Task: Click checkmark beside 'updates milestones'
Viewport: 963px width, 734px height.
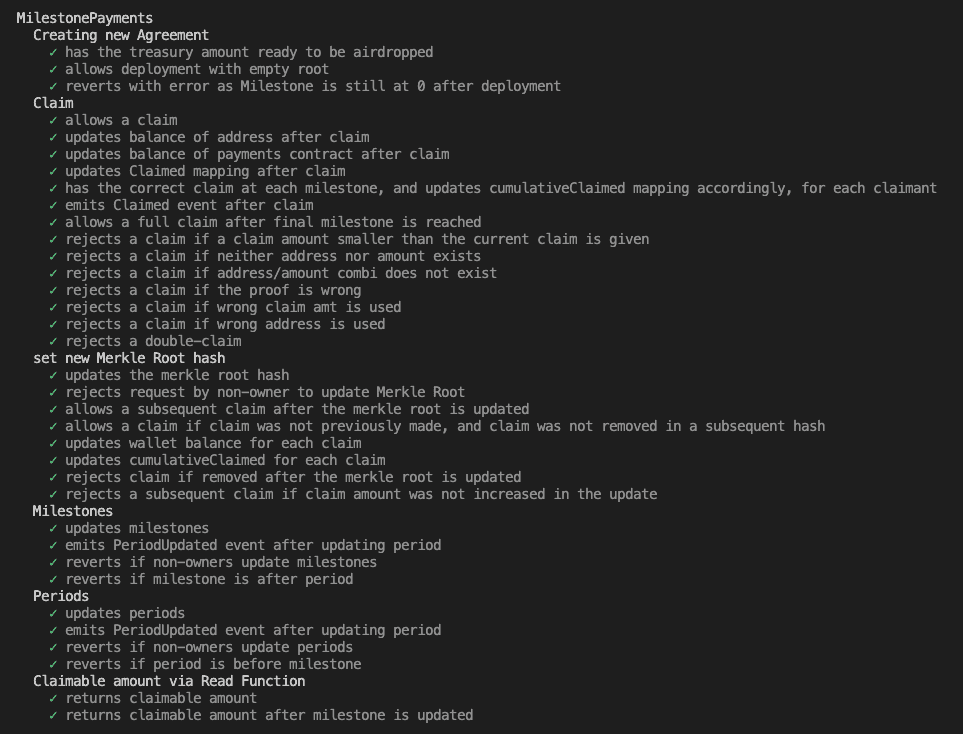Action: point(53,528)
